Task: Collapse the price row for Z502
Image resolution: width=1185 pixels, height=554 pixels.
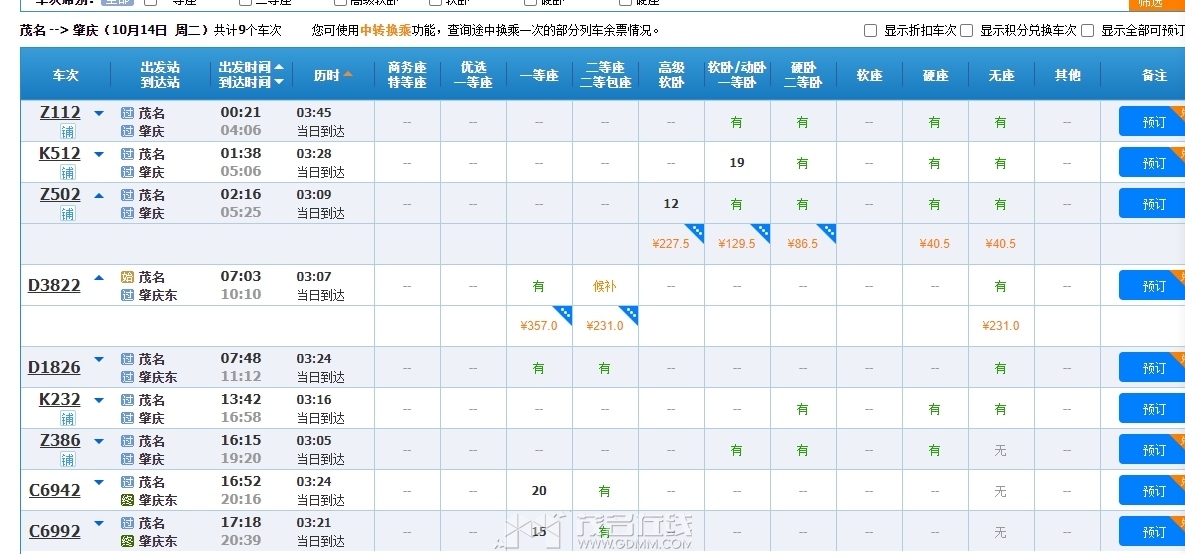Action: pos(99,195)
